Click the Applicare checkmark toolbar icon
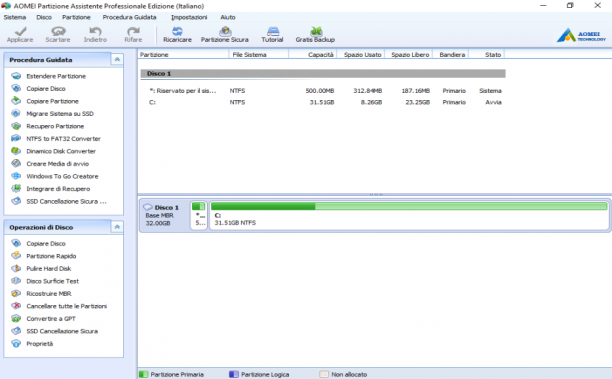 coord(20,31)
